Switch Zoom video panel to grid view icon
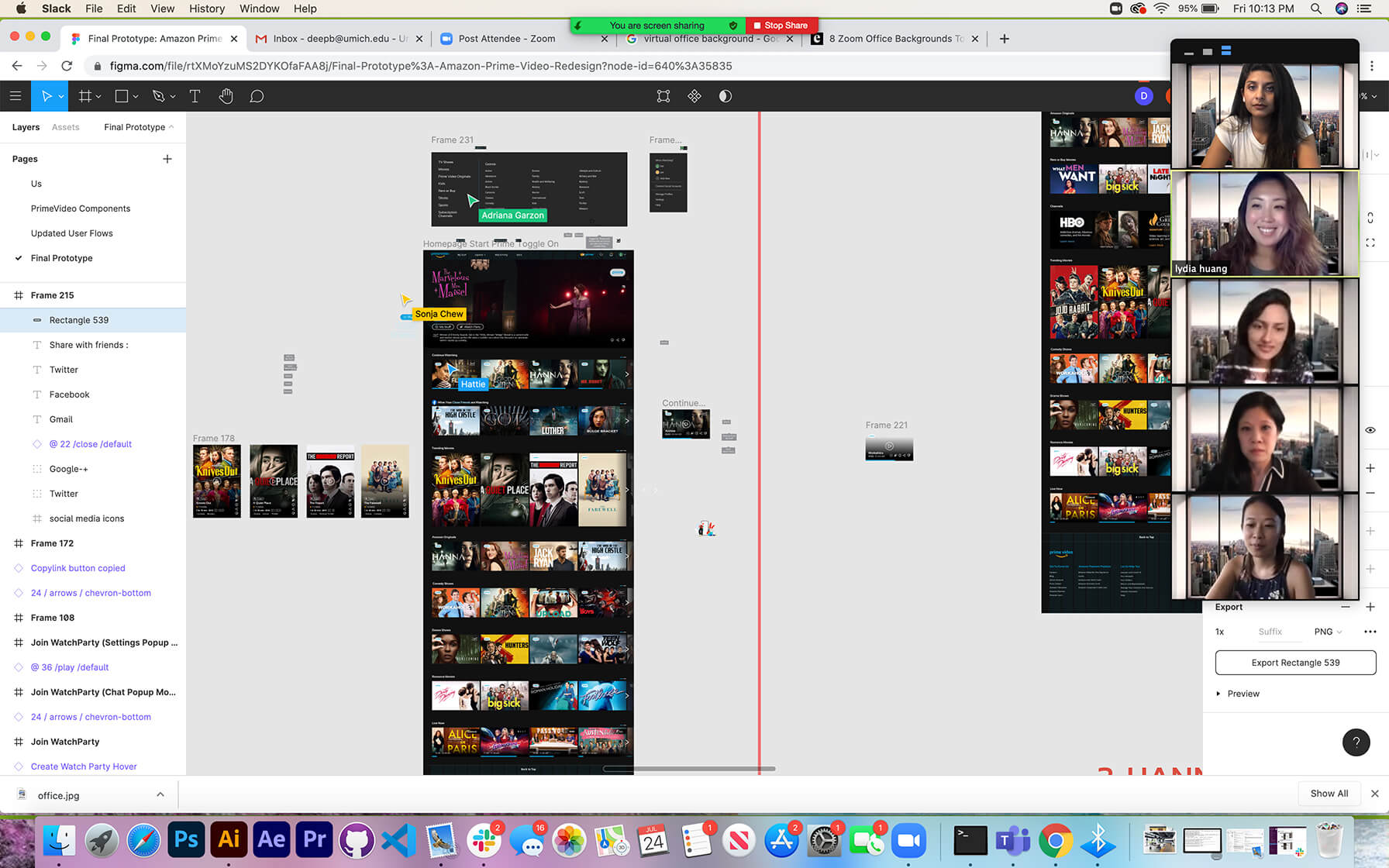Screen dimensions: 1389x868 point(1226,51)
